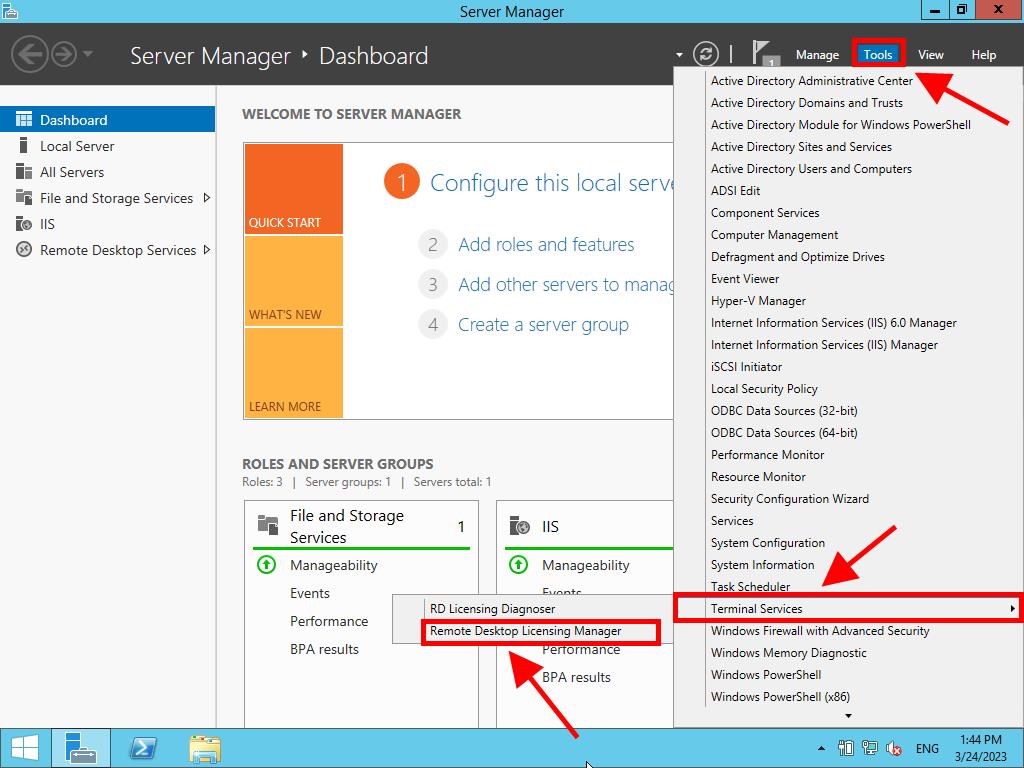The image size is (1024, 768).
Task: Click File and Storage Manageability status icon
Action: pyautogui.click(x=266, y=564)
